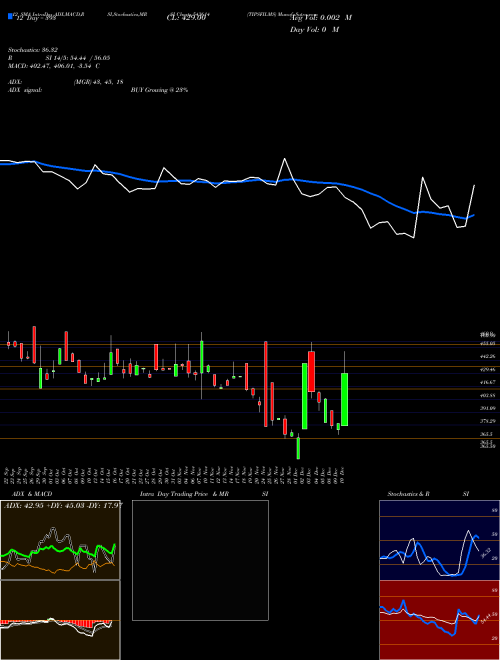Click the 'SI 14/3: 54.44 / 56.05' value
This screenshot has height=660, width=500.
click(x=78, y=58)
